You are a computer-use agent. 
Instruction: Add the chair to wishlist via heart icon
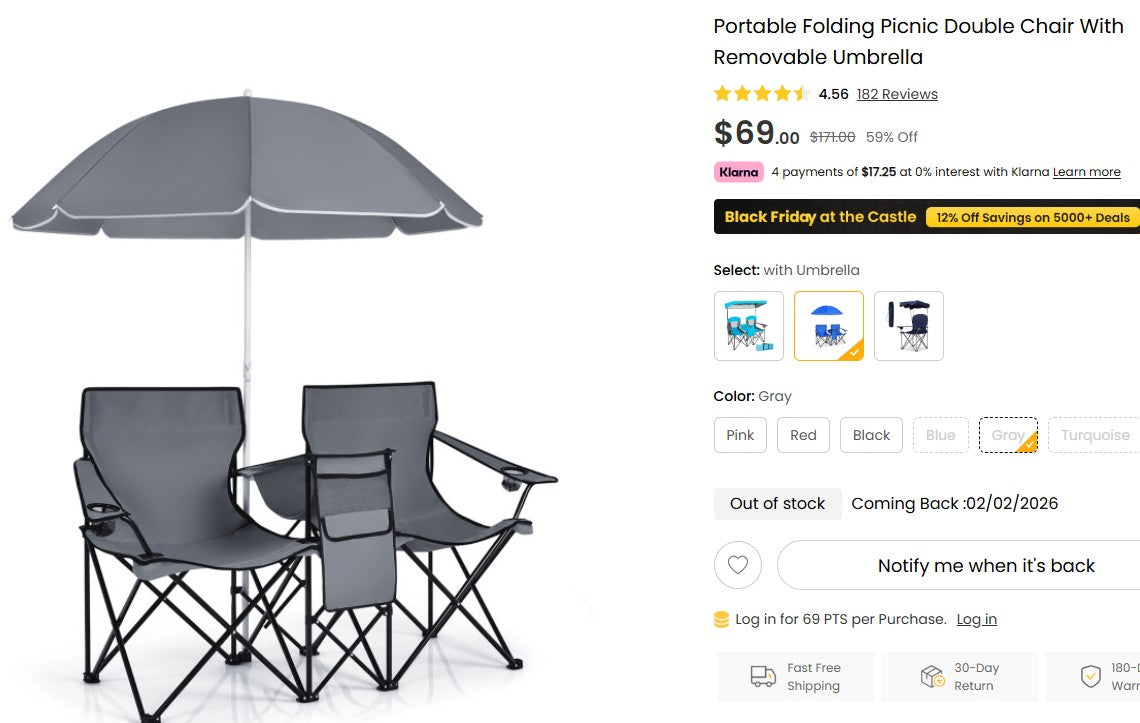pyautogui.click(x=737, y=565)
